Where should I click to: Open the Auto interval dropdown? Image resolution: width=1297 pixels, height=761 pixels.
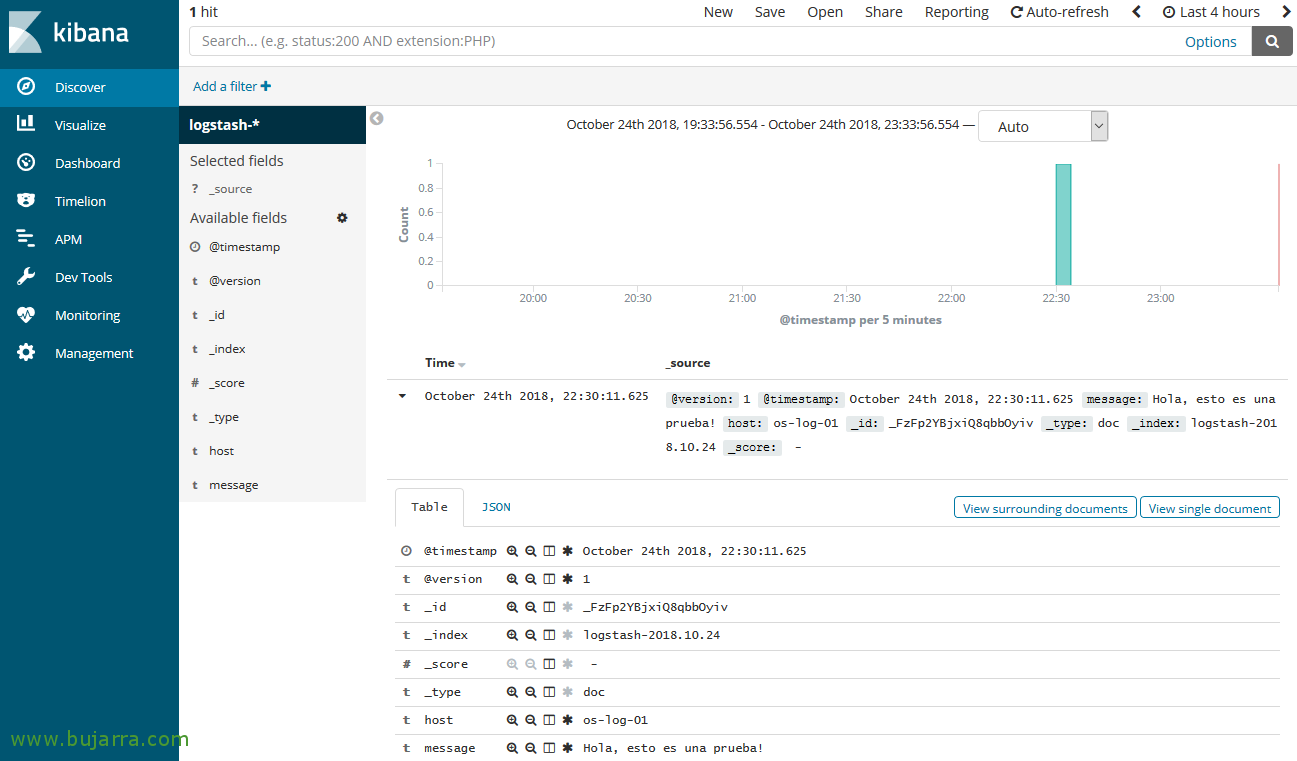(x=1043, y=127)
